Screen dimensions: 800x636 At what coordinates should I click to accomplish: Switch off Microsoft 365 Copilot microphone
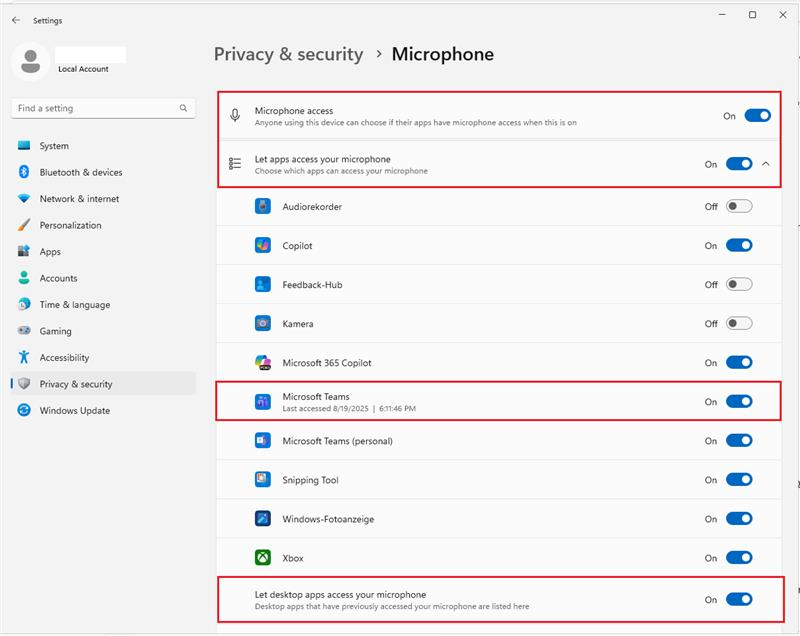point(739,363)
